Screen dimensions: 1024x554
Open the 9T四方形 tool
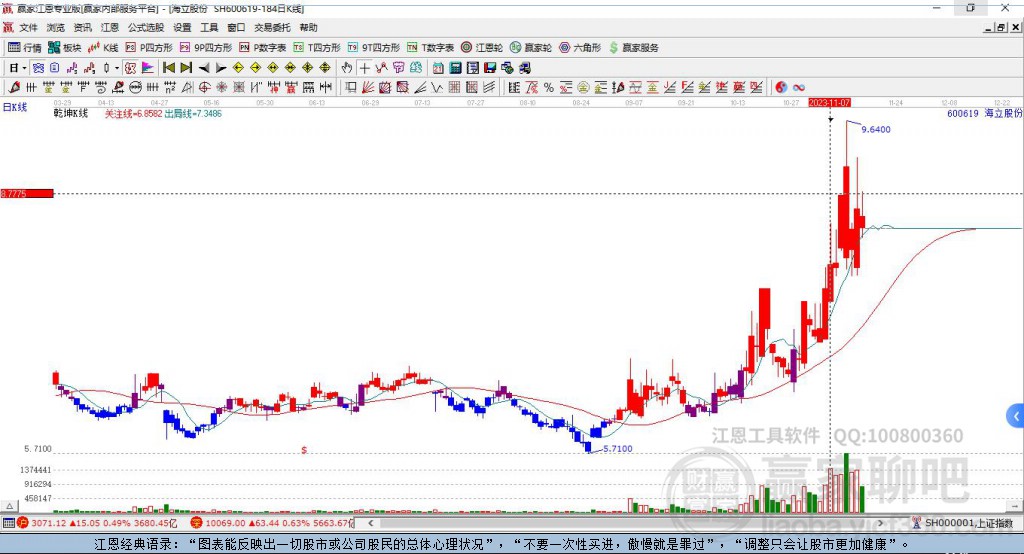[x=374, y=48]
